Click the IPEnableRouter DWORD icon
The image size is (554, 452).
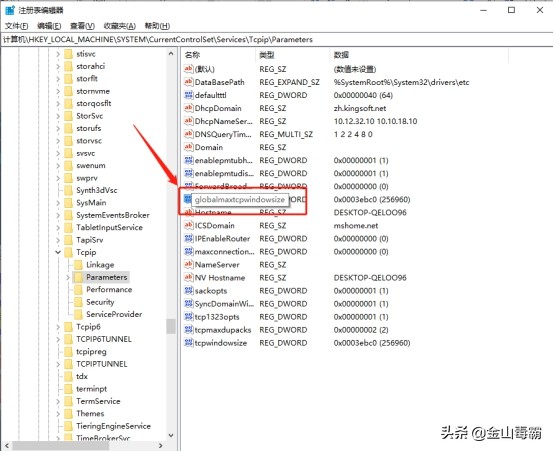click(x=189, y=239)
